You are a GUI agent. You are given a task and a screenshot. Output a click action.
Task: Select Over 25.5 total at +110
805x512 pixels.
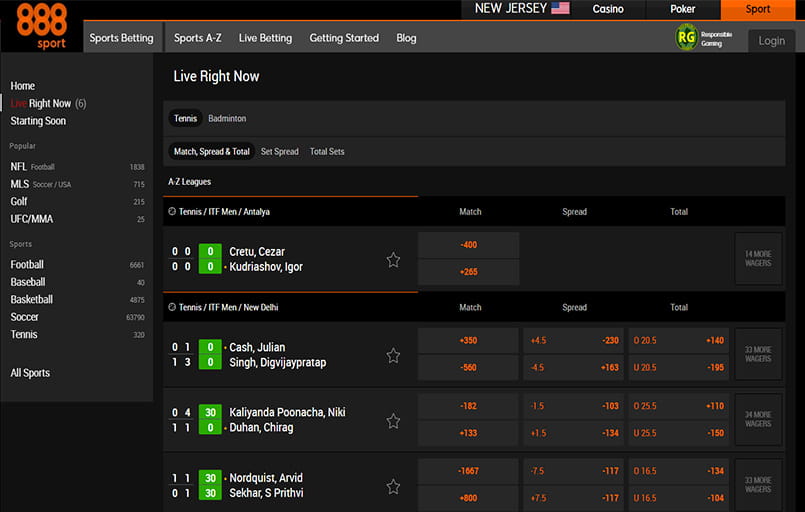coord(679,406)
